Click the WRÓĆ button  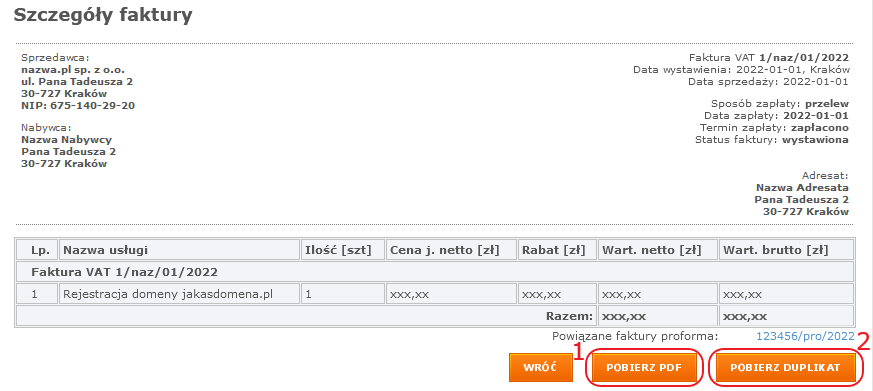pyautogui.click(x=541, y=368)
